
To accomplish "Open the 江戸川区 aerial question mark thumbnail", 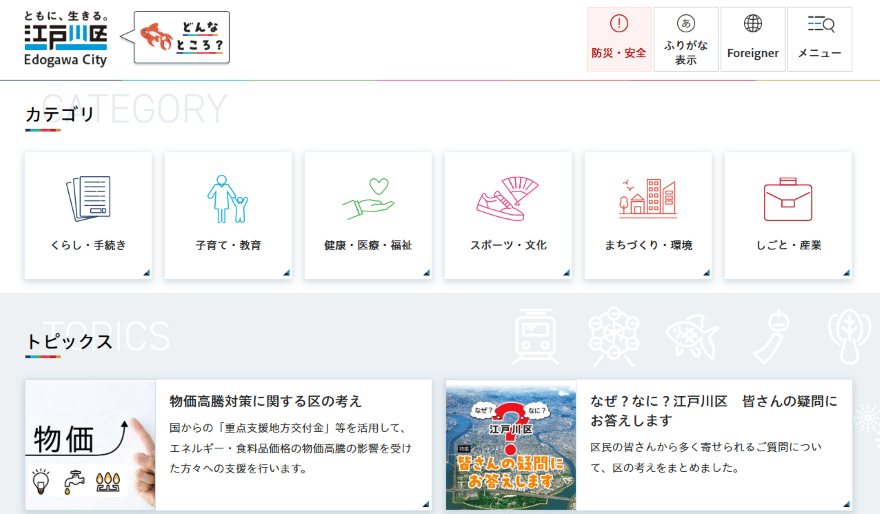I will click(x=511, y=445).
